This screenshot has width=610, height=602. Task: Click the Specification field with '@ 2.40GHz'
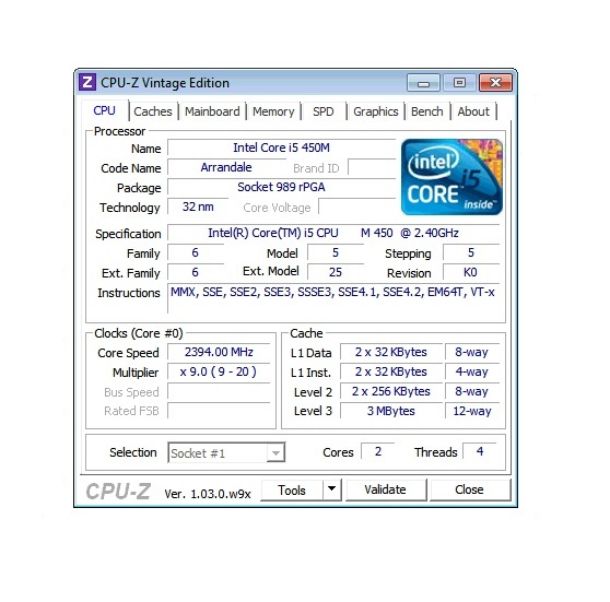333,233
